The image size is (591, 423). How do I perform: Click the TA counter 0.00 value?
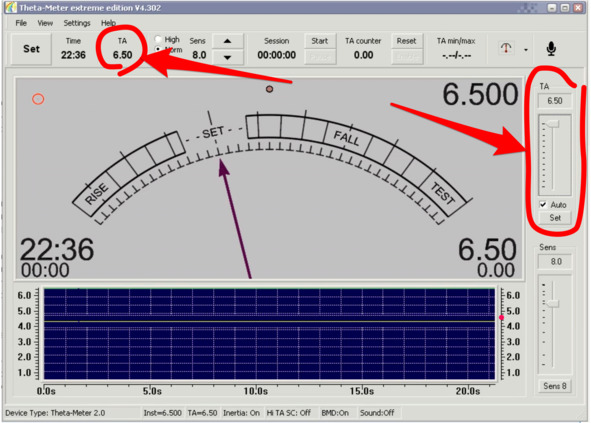pyautogui.click(x=363, y=55)
